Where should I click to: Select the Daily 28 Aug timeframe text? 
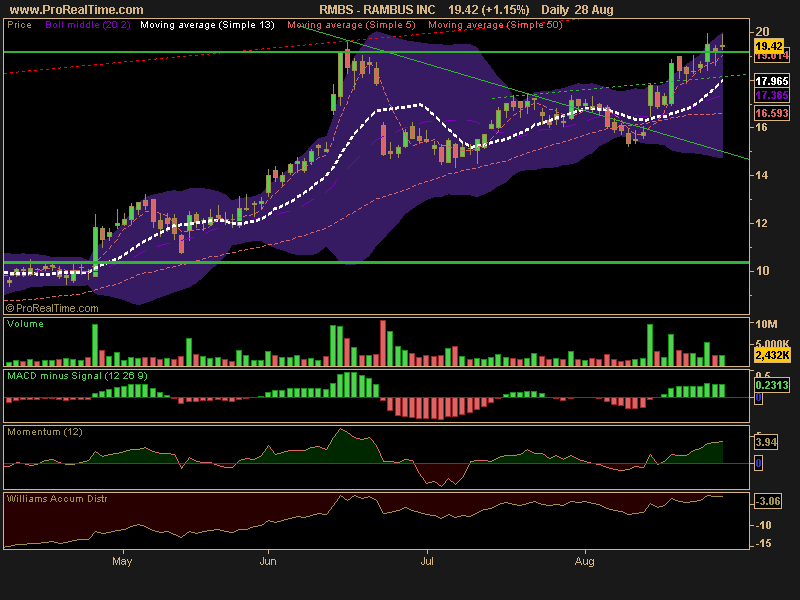tap(577, 10)
